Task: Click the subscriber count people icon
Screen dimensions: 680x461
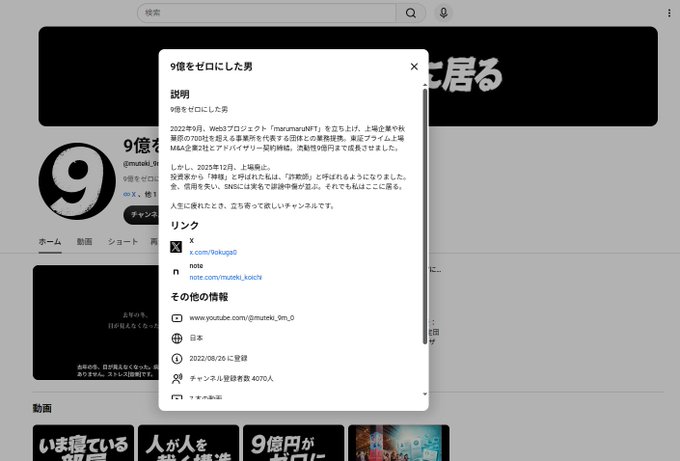Action: click(x=177, y=379)
